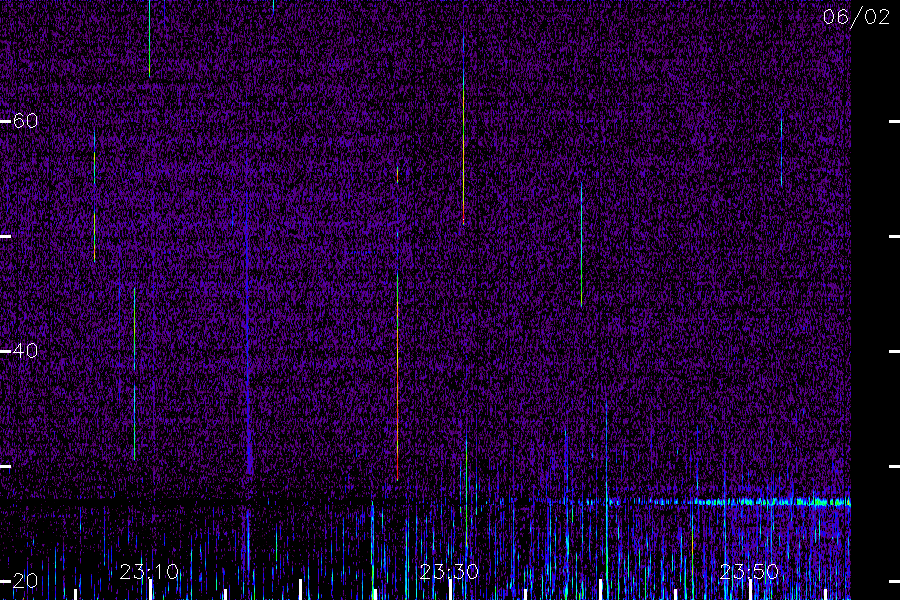900x600 pixels.
Task: Click the 23:10 time label
Action: (149, 572)
